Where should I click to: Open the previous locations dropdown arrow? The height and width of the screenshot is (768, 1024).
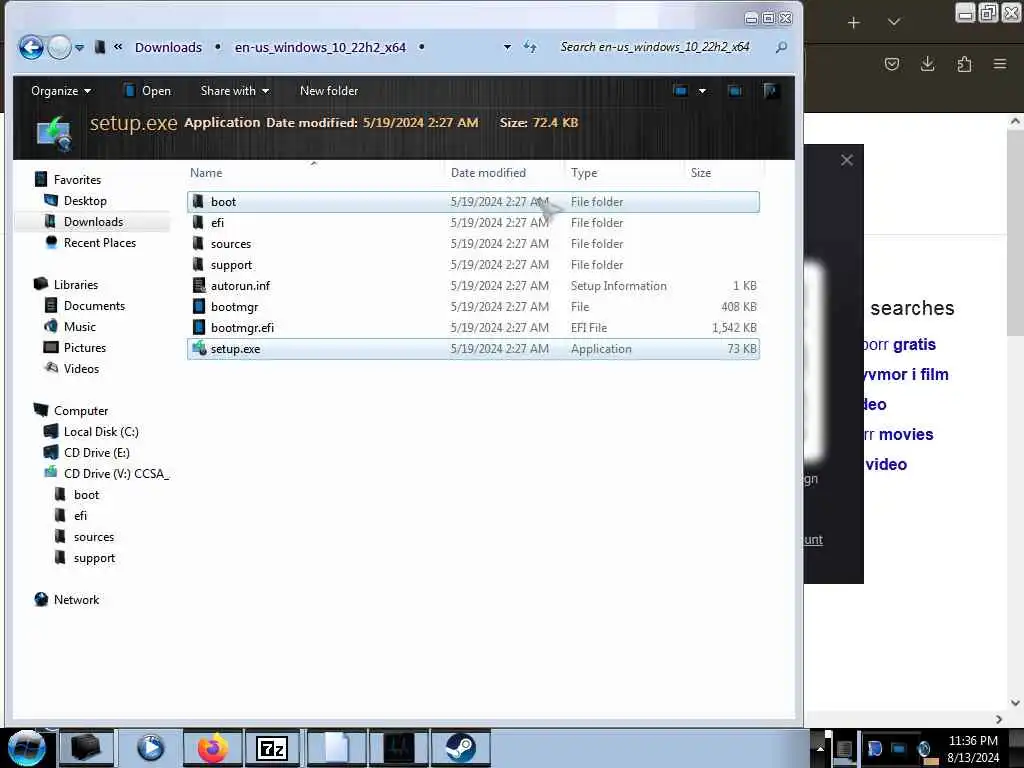click(507, 47)
